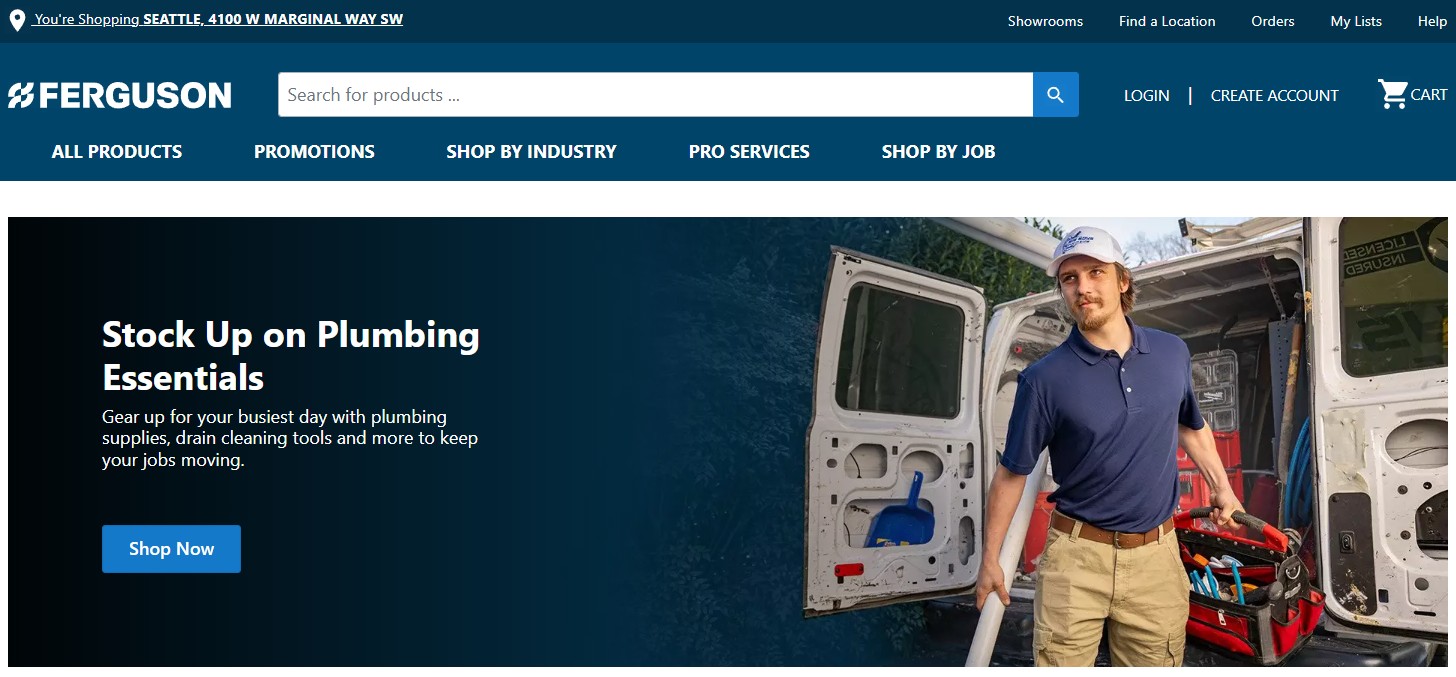Select the CREATE ACCOUNT link

coord(1274,96)
